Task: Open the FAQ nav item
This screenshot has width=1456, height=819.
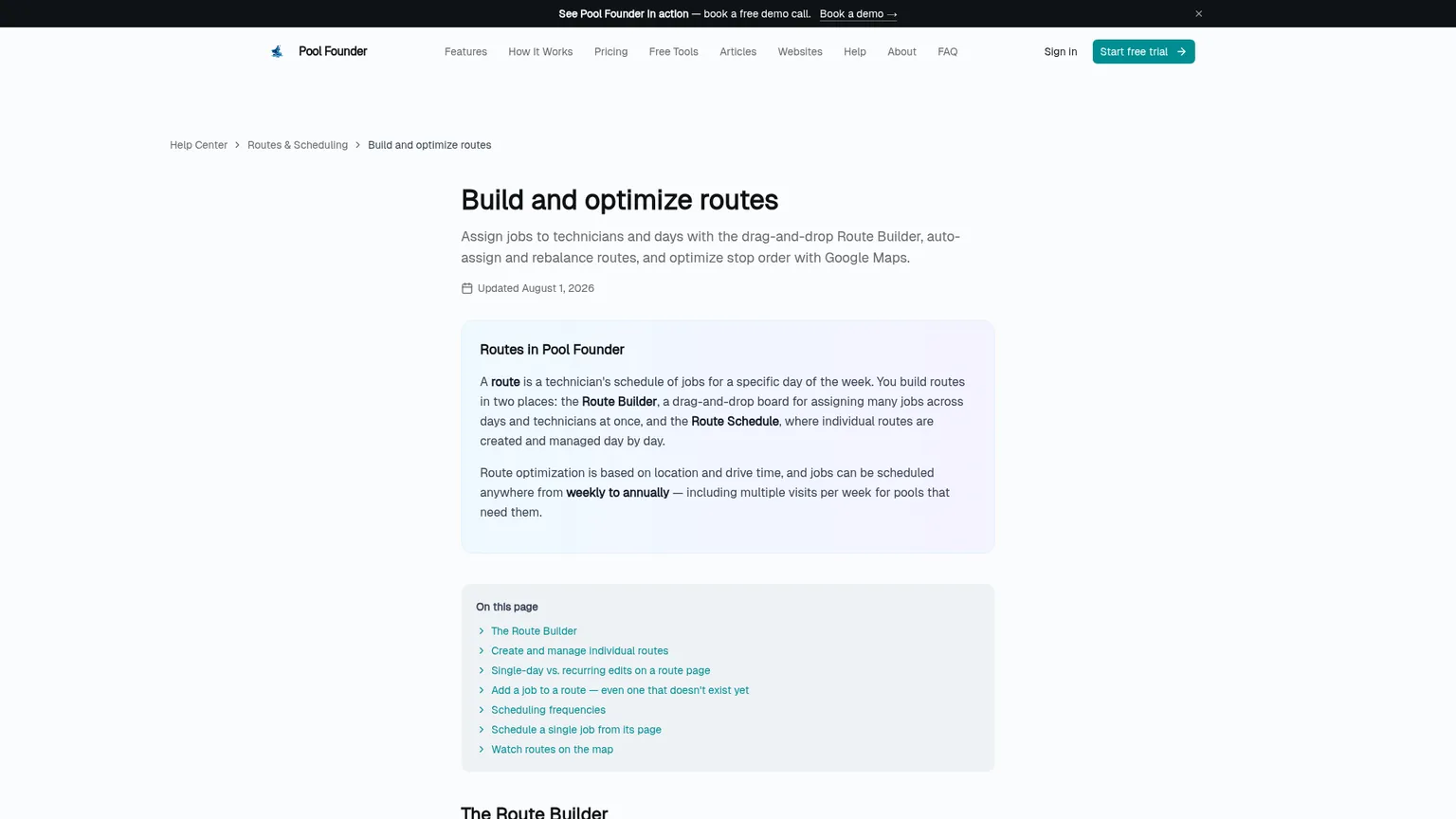Action: click(x=947, y=52)
